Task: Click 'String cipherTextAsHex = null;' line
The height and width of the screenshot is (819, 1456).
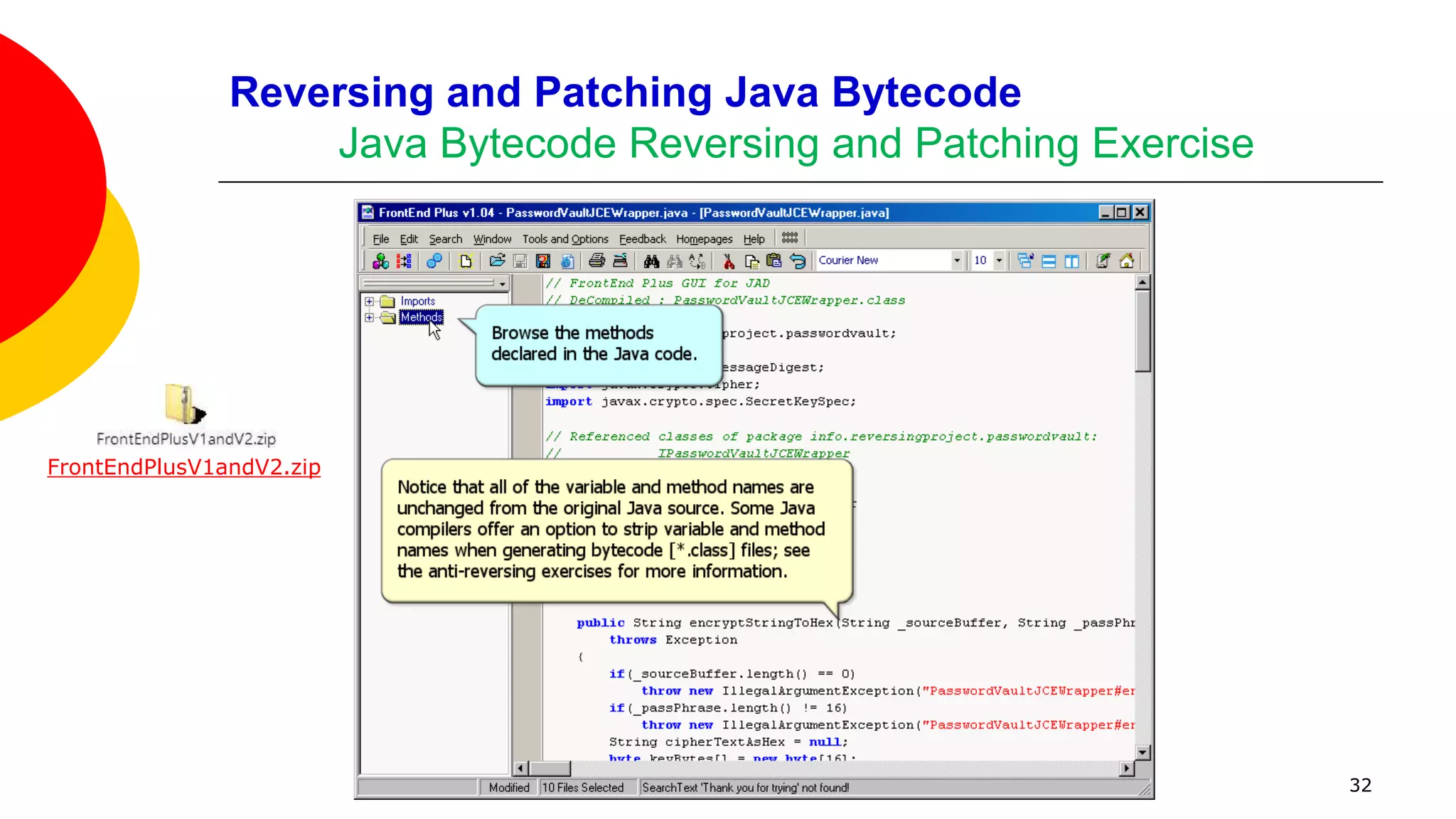Action: pos(729,742)
